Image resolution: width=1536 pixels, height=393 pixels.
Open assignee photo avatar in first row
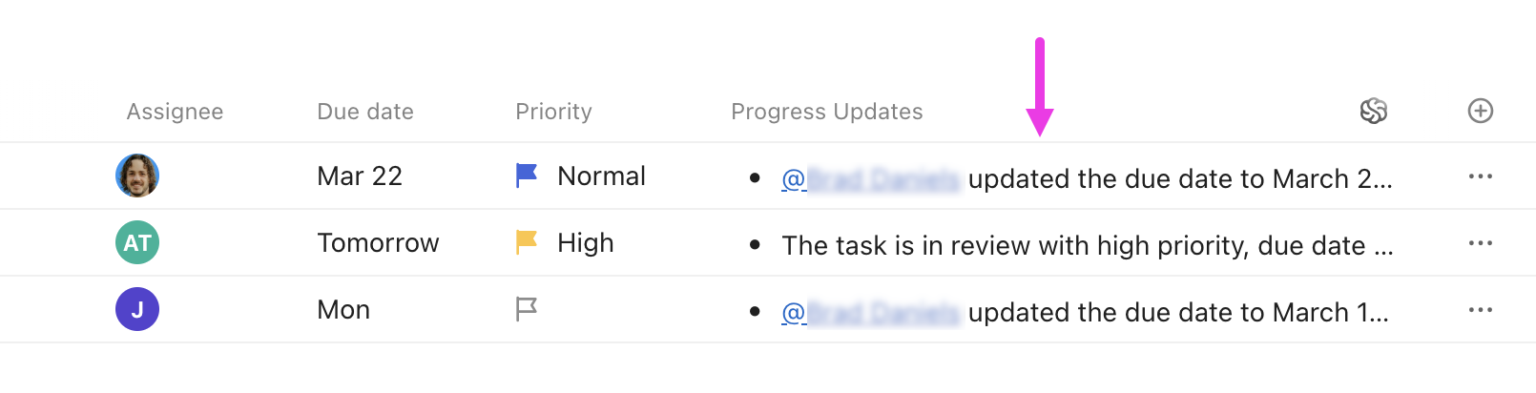(137, 176)
